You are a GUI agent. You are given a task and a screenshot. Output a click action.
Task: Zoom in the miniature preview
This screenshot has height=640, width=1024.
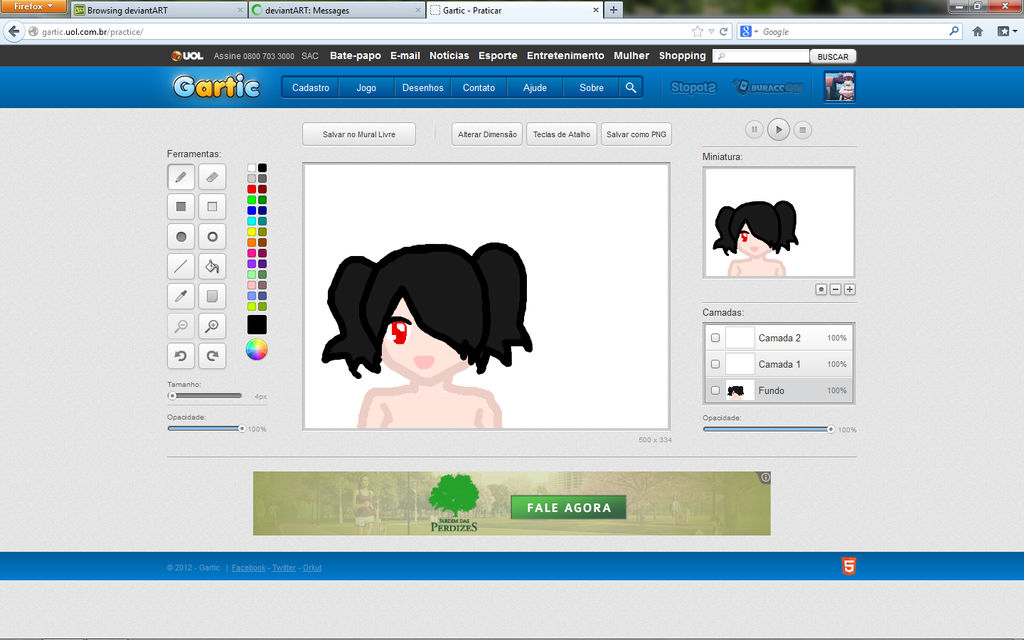(850, 289)
